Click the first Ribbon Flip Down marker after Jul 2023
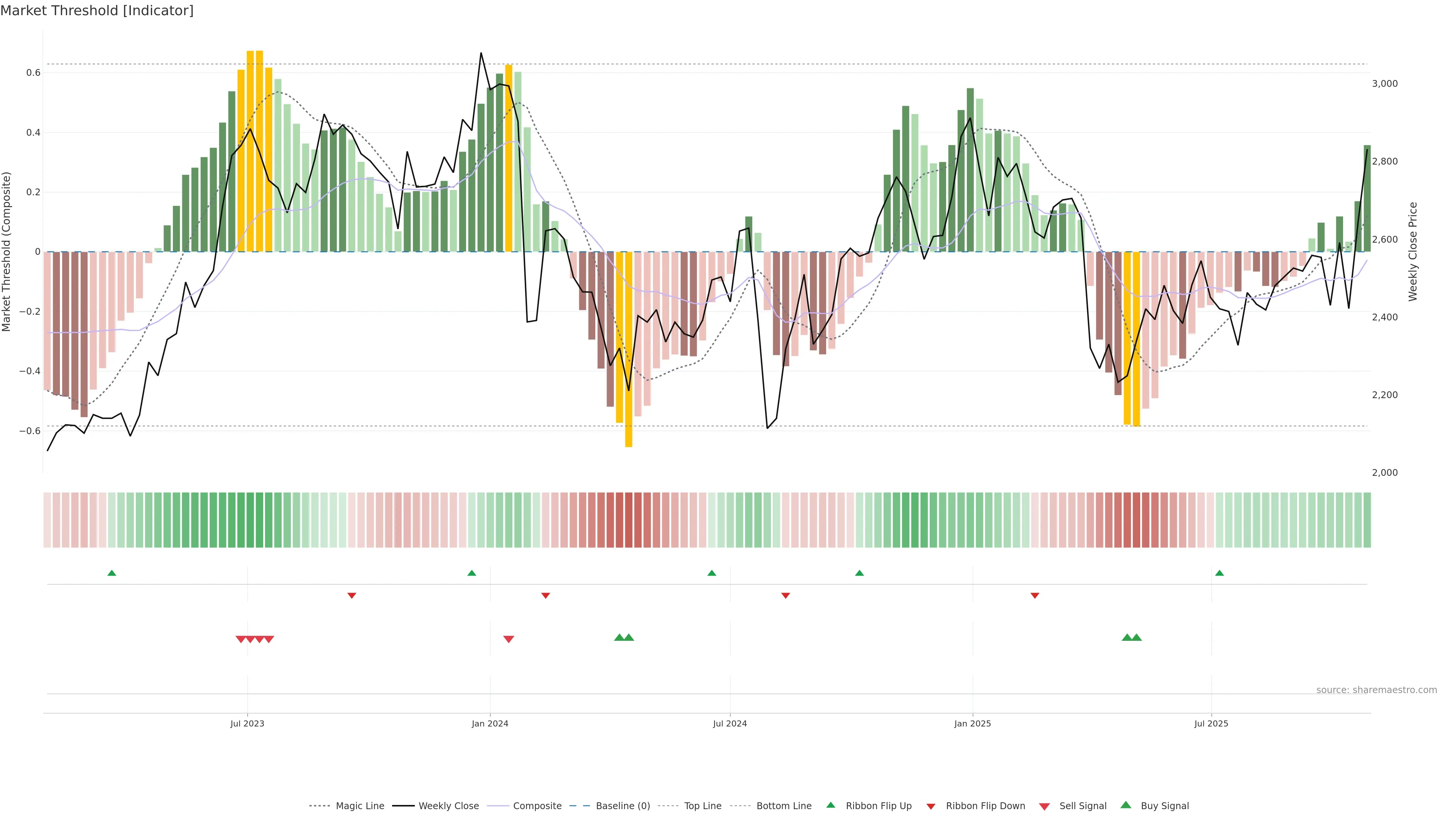 (x=351, y=596)
